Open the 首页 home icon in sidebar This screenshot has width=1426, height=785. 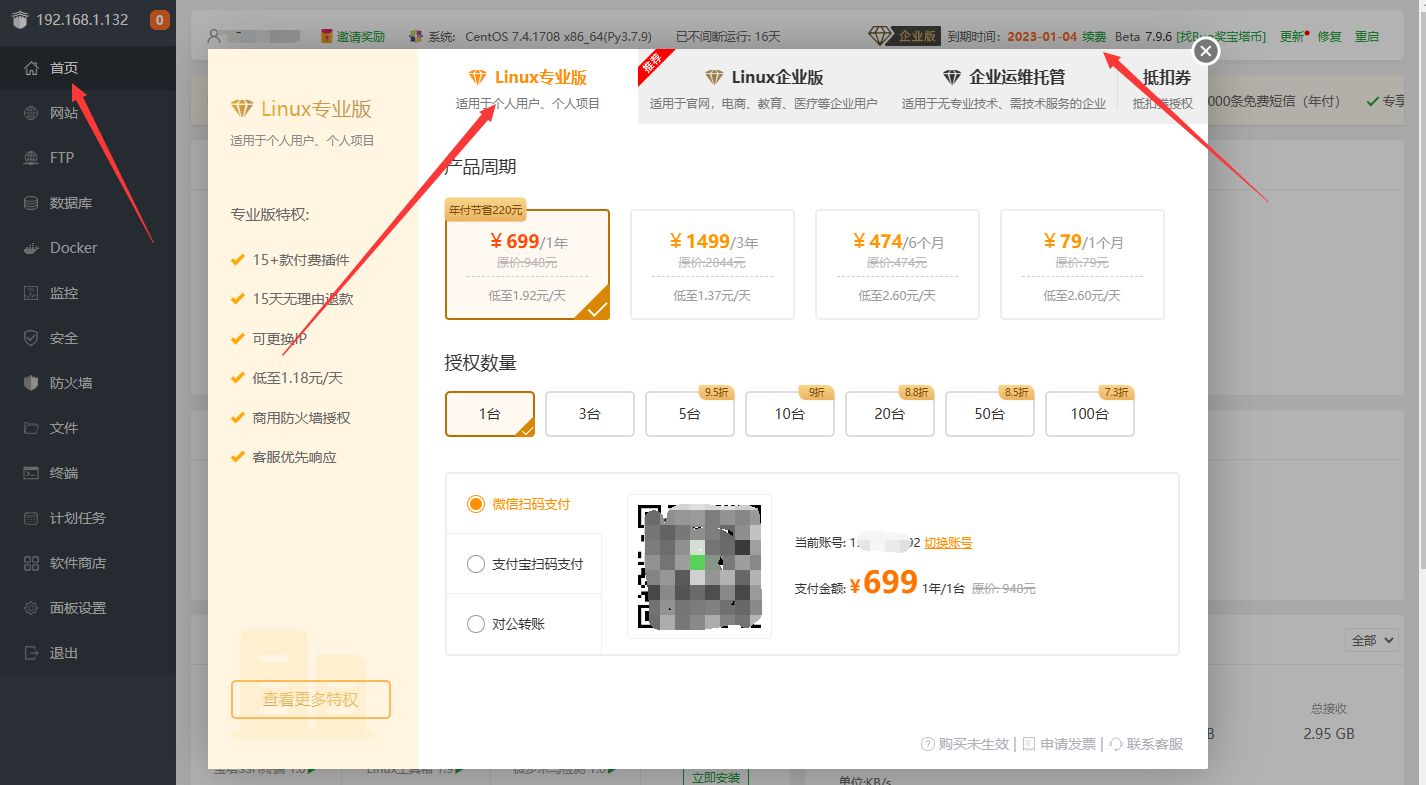(31, 68)
